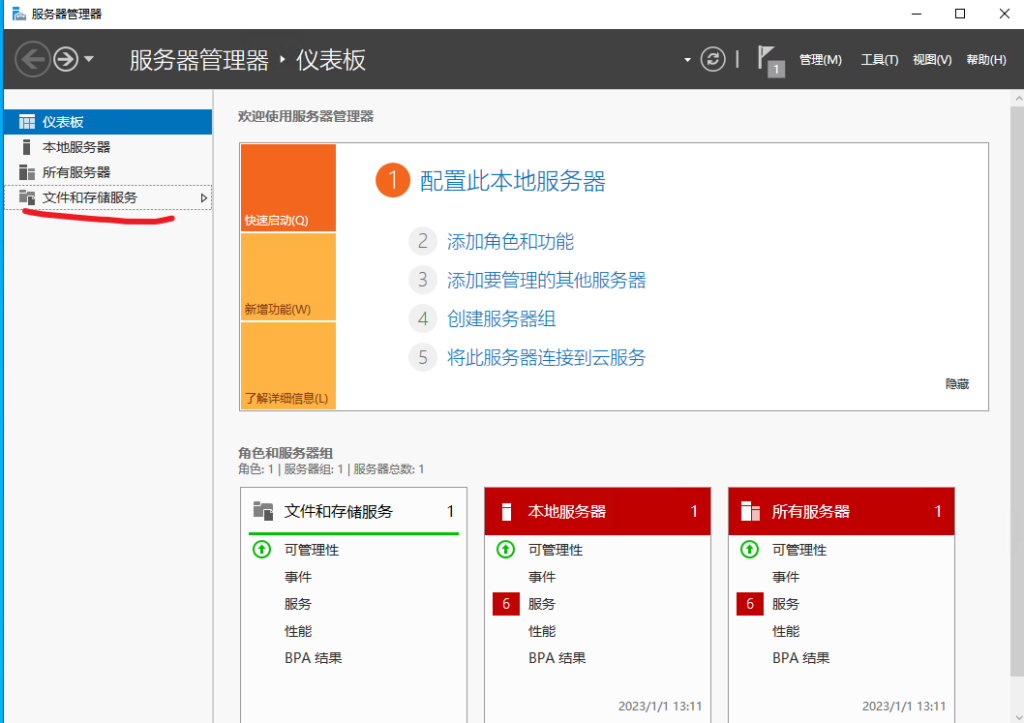Click the 所有服务器 icon in sidebar

pyautogui.click(x=27, y=172)
